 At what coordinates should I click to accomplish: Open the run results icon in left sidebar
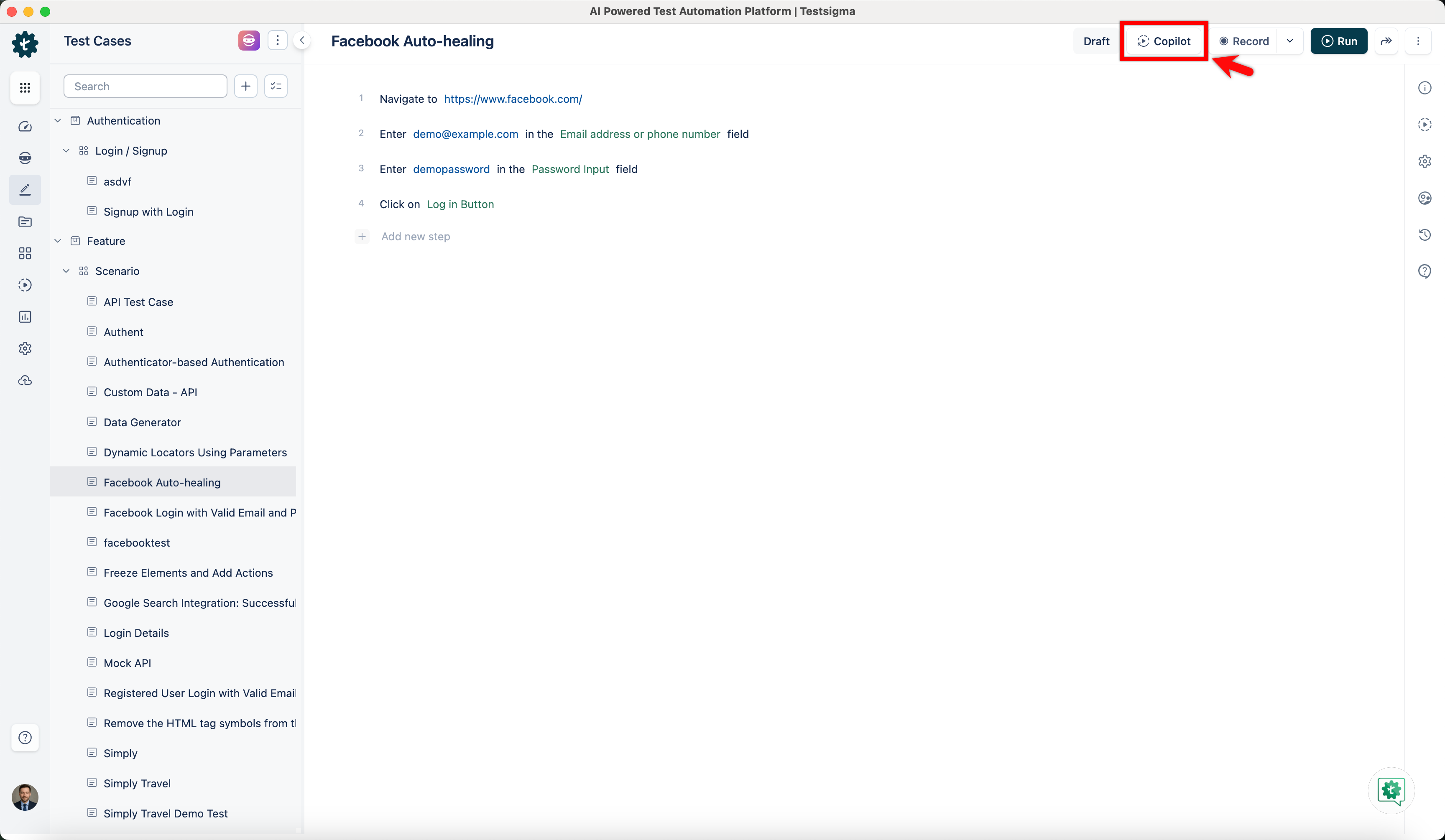point(25,285)
